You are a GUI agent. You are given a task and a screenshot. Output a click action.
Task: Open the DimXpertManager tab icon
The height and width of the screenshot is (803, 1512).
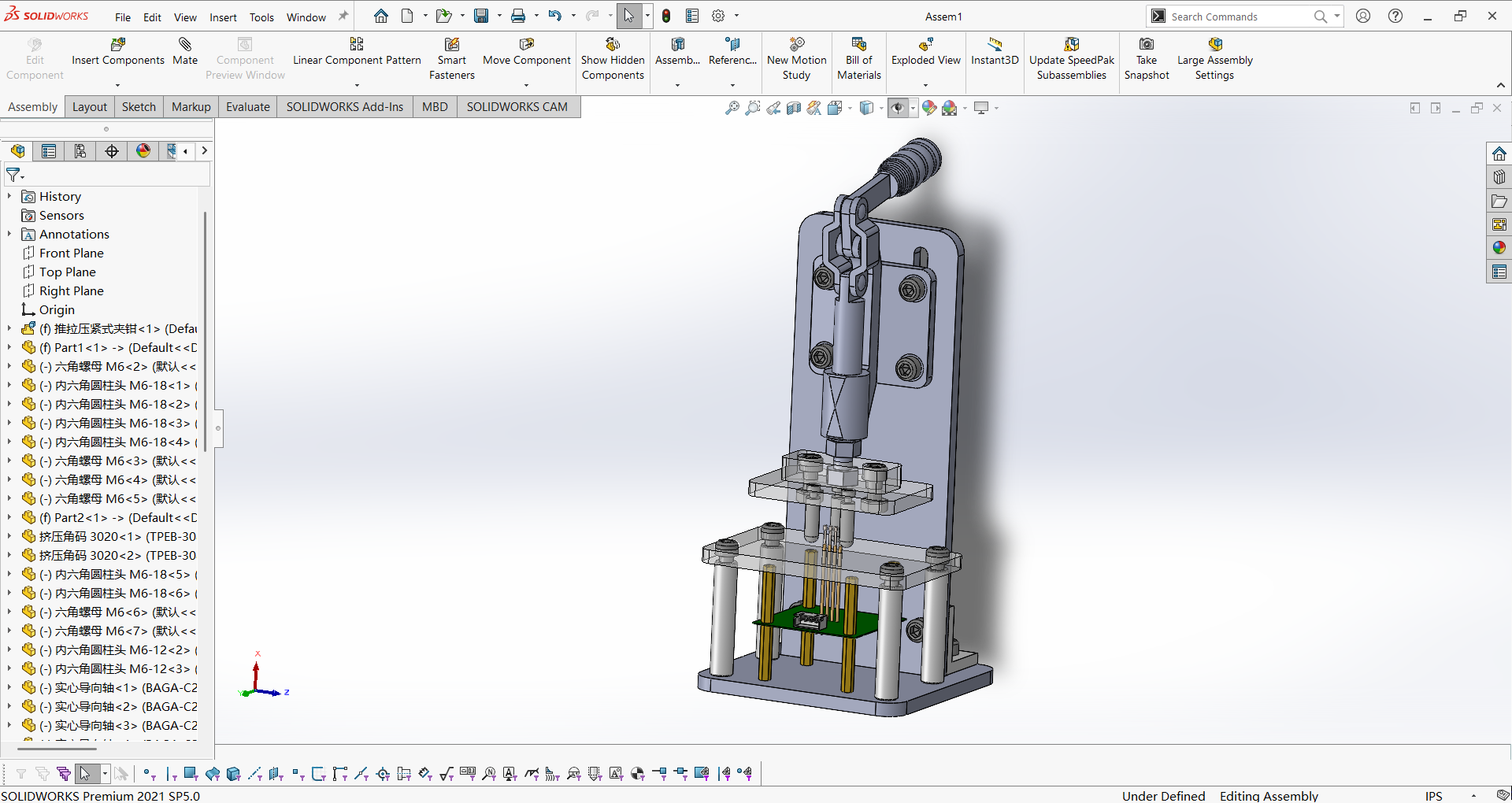click(x=112, y=151)
